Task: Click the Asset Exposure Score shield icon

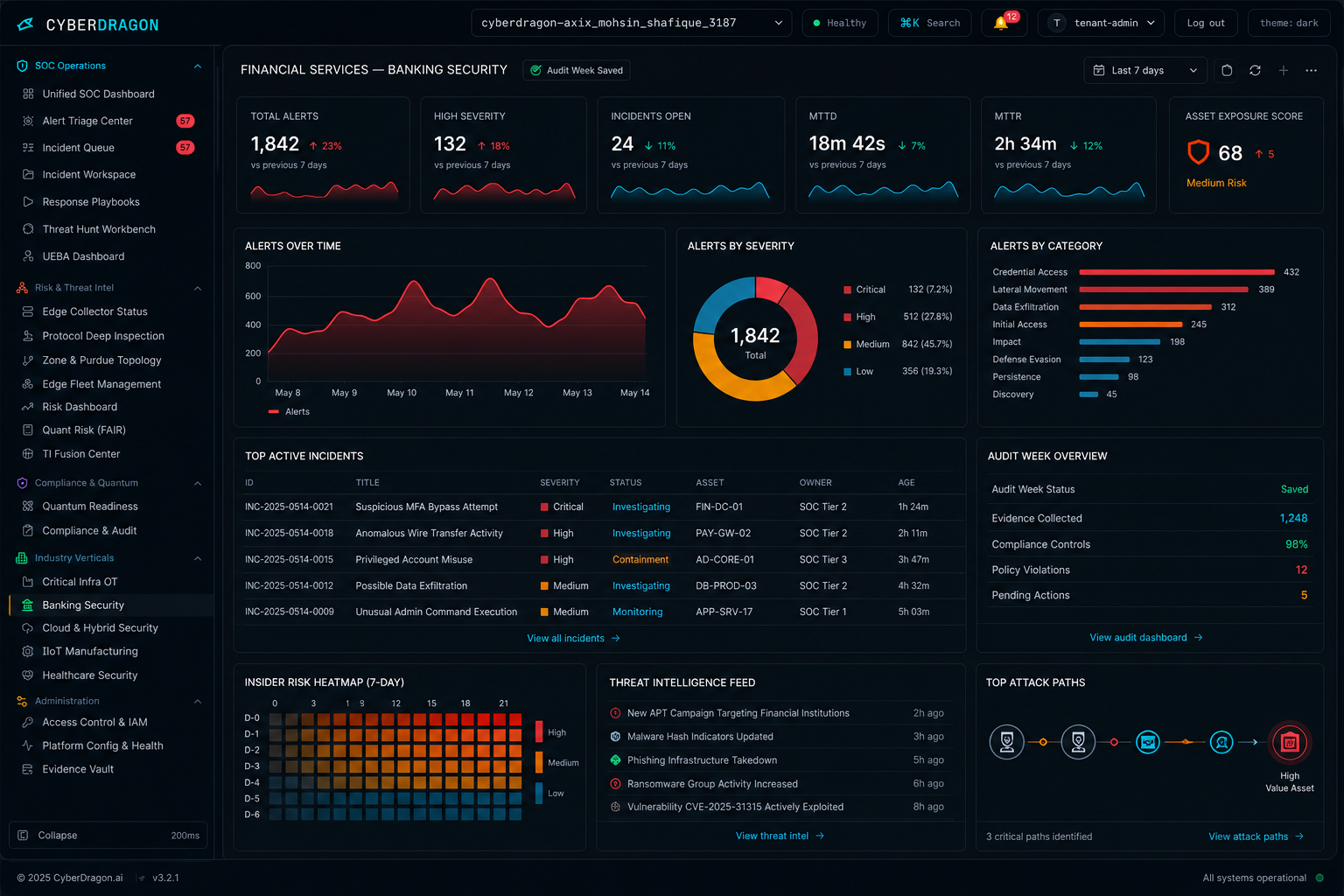Action: [x=1198, y=153]
